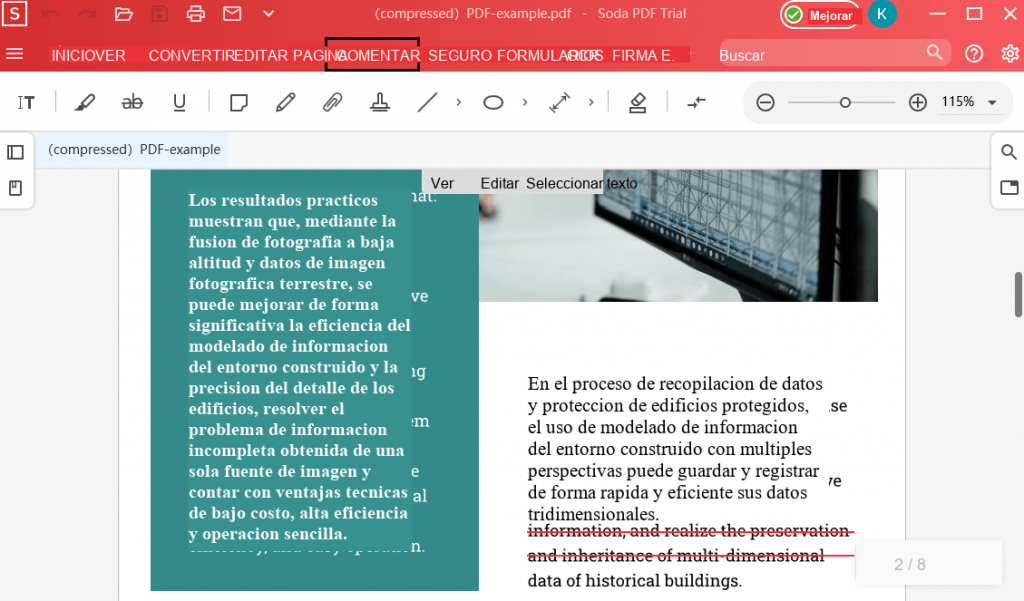1024x601 pixels.
Task: Click the text "data of historical buildings."
Action: pyautogui.click(x=634, y=581)
